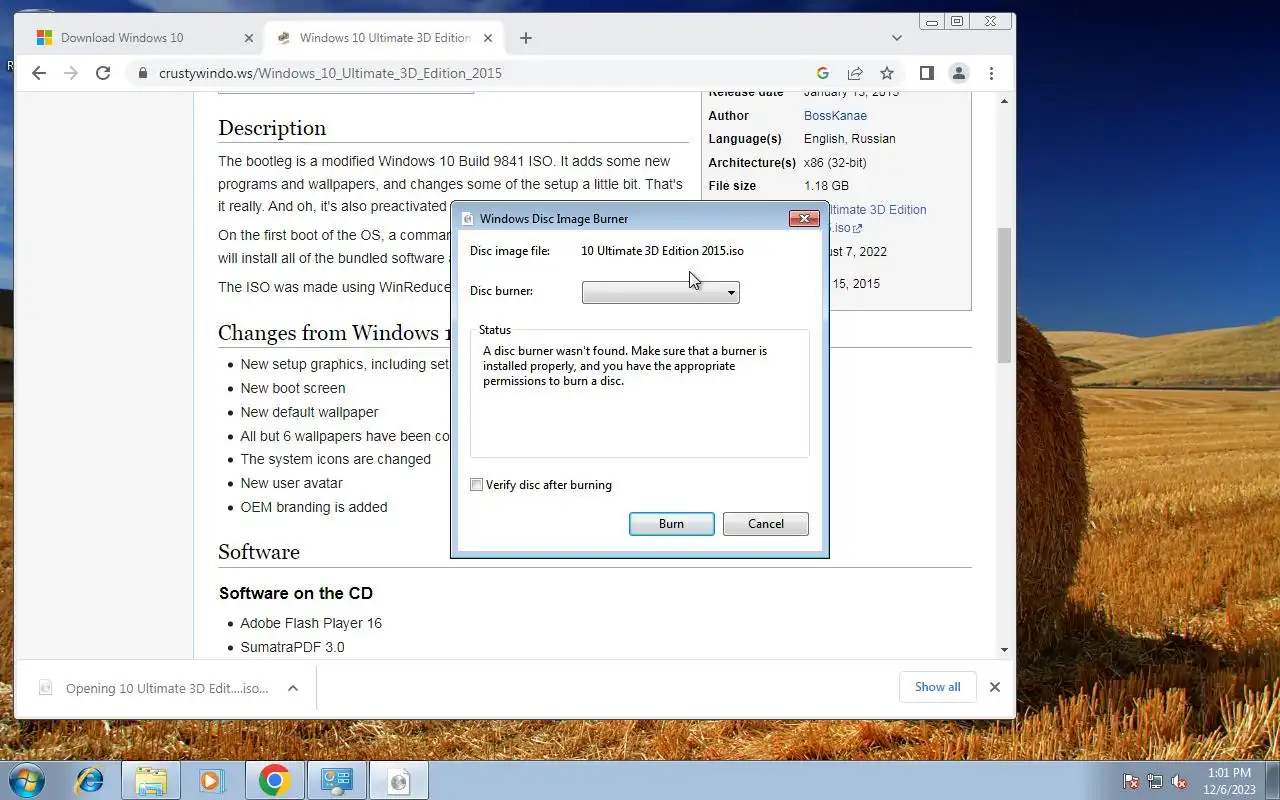Click the '1.18 GB' file size value
The image size is (1280, 800).
[826, 186]
